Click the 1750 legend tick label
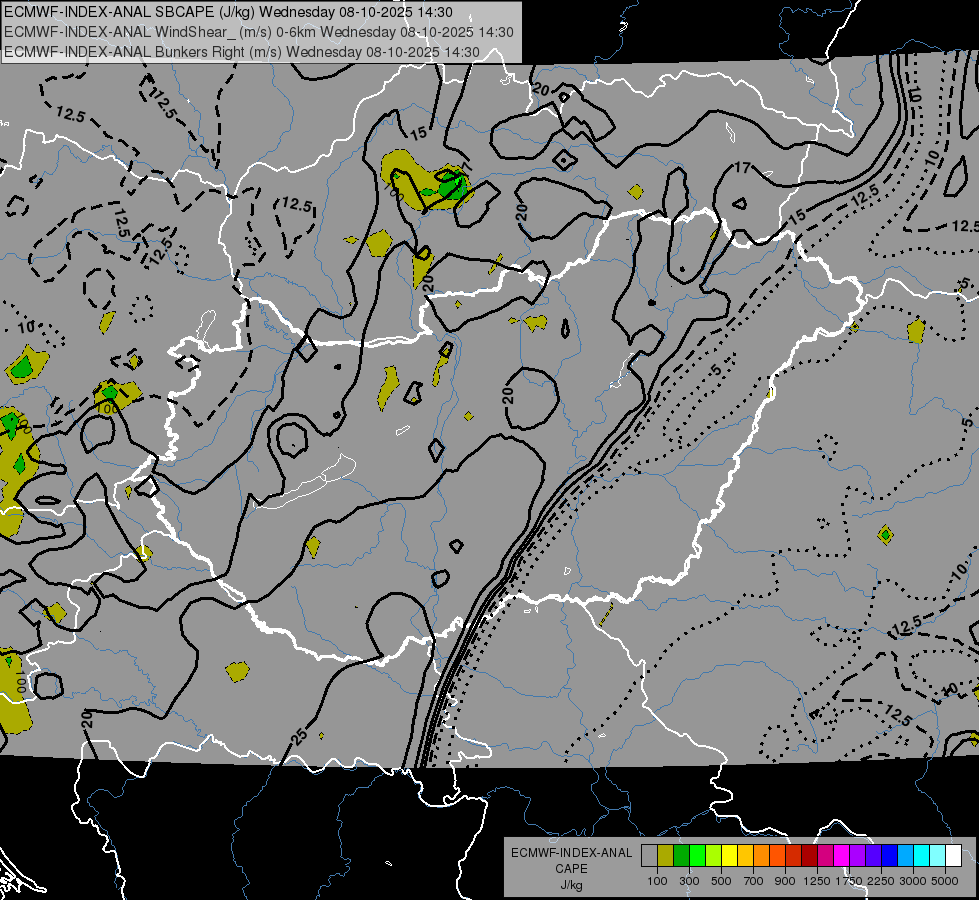Image resolution: width=979 pixels, height=900 pixels. (849, 881)
